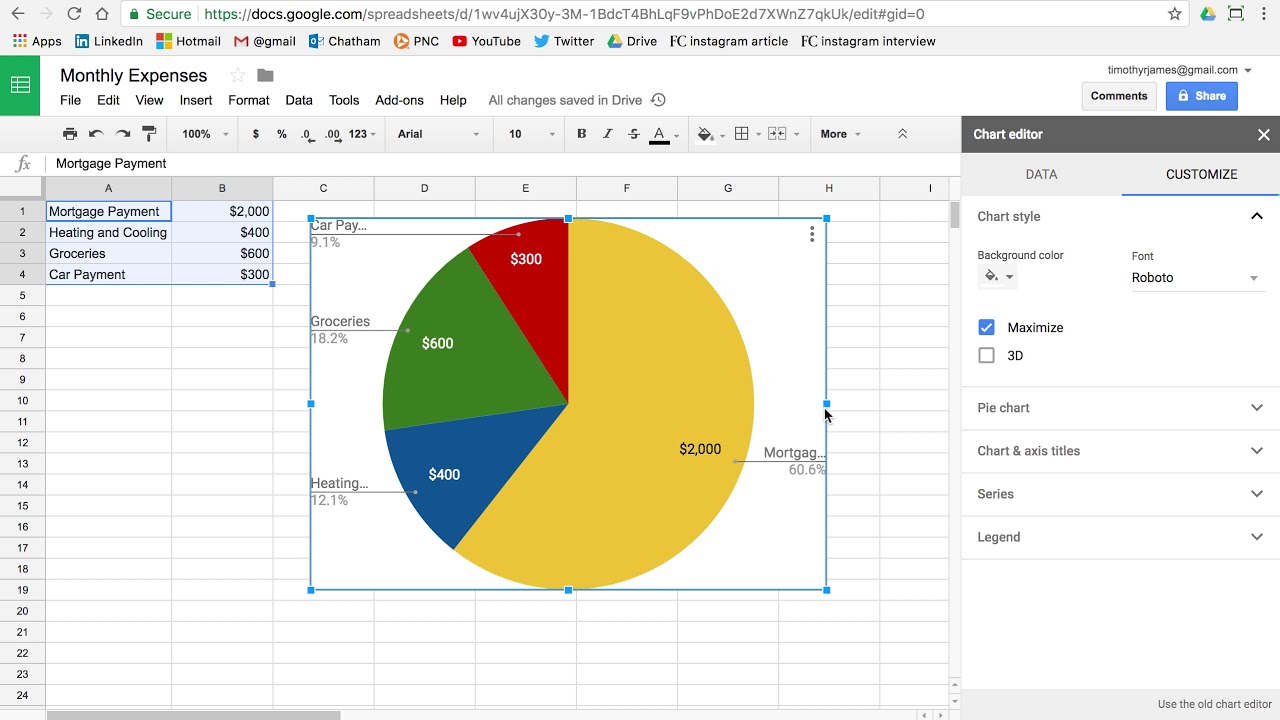The width and height of the screenshot is (1280, 720).
Task: Open account menu for timothyrjames@gmail.com
Action: click(x=1180, y=70)
